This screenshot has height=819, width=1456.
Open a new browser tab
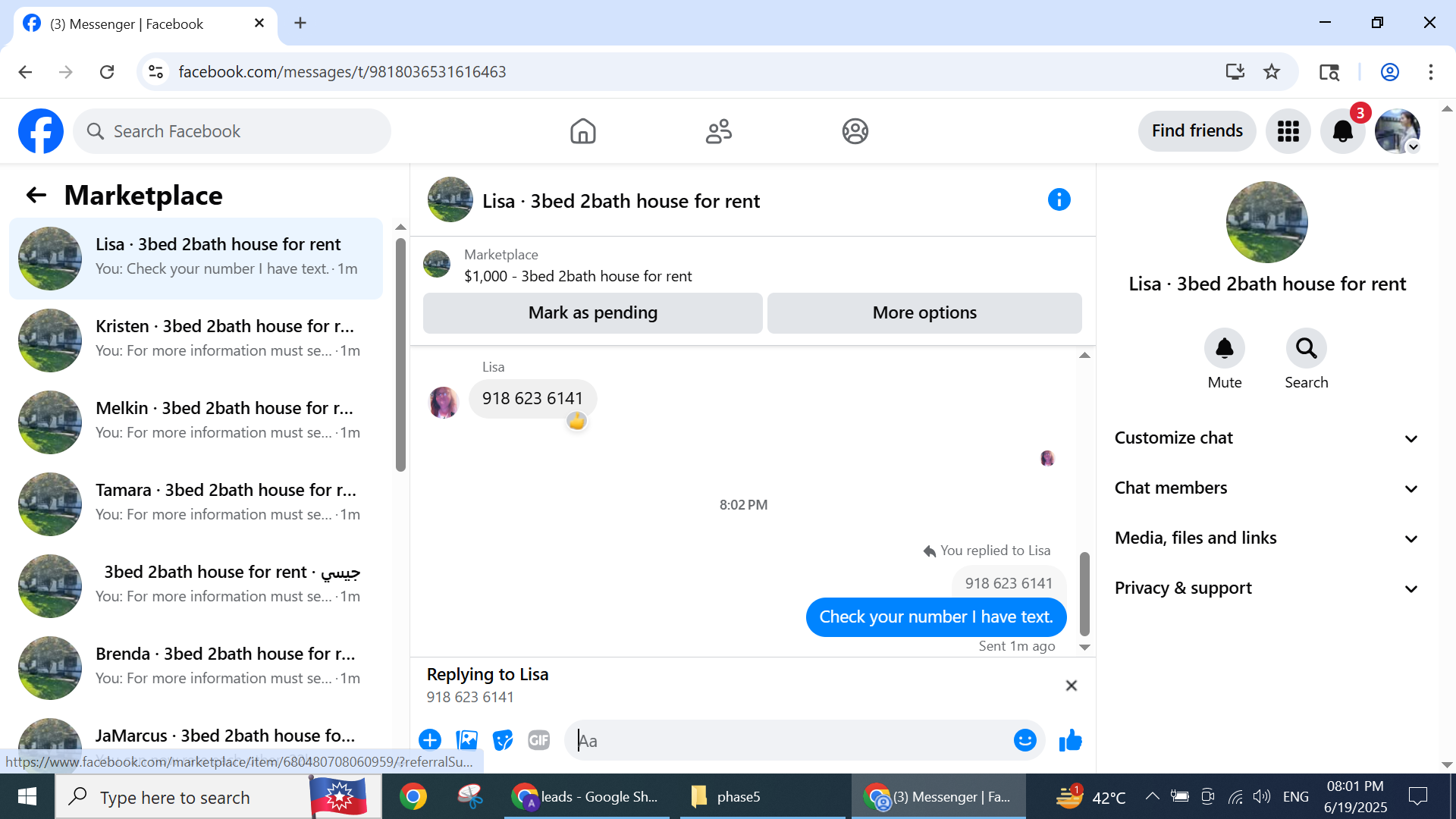click(x=300, y=24)
